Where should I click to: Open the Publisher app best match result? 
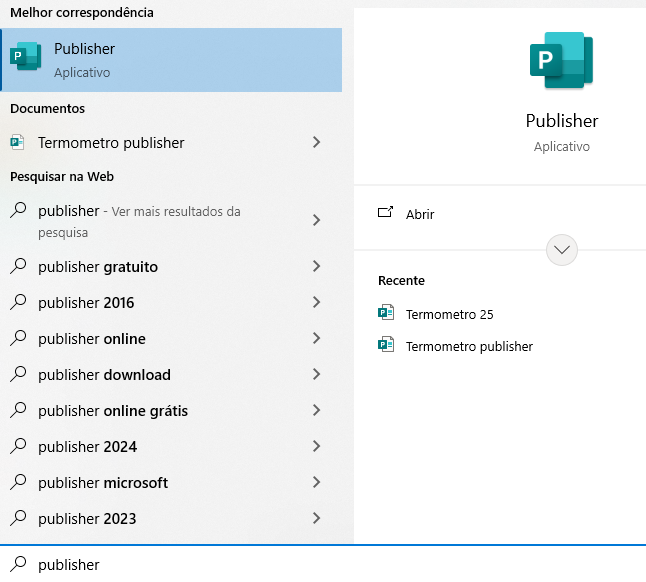coord(171,60)
